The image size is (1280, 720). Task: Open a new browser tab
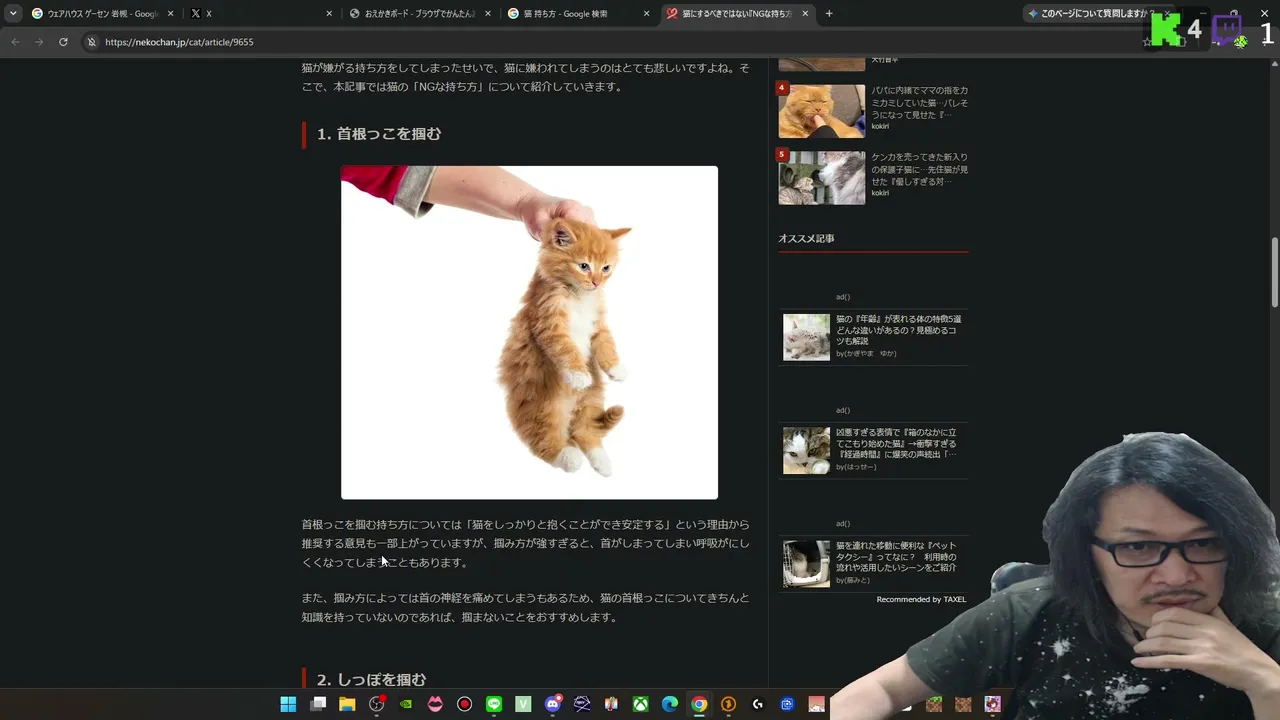pos(829,14)
